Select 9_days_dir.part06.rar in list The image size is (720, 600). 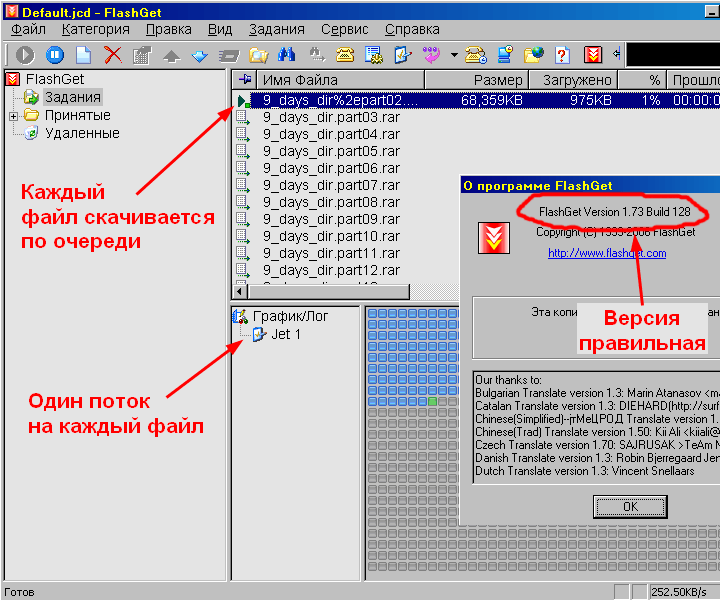tap(331, 168)
